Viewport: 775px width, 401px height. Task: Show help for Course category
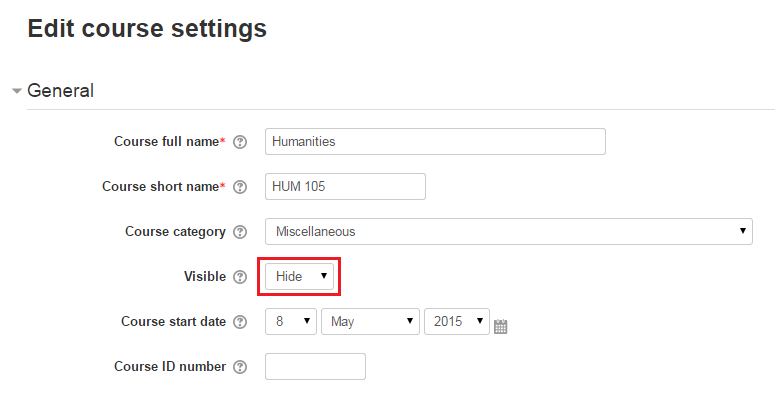240,232
